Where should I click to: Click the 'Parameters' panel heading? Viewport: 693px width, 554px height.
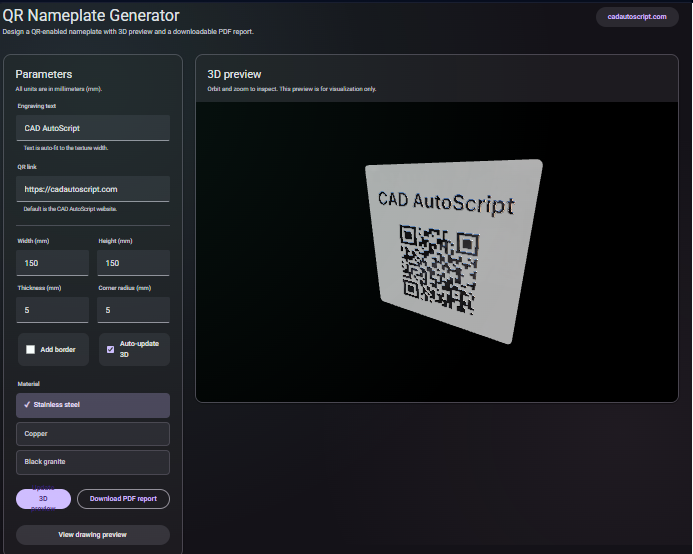44,74
